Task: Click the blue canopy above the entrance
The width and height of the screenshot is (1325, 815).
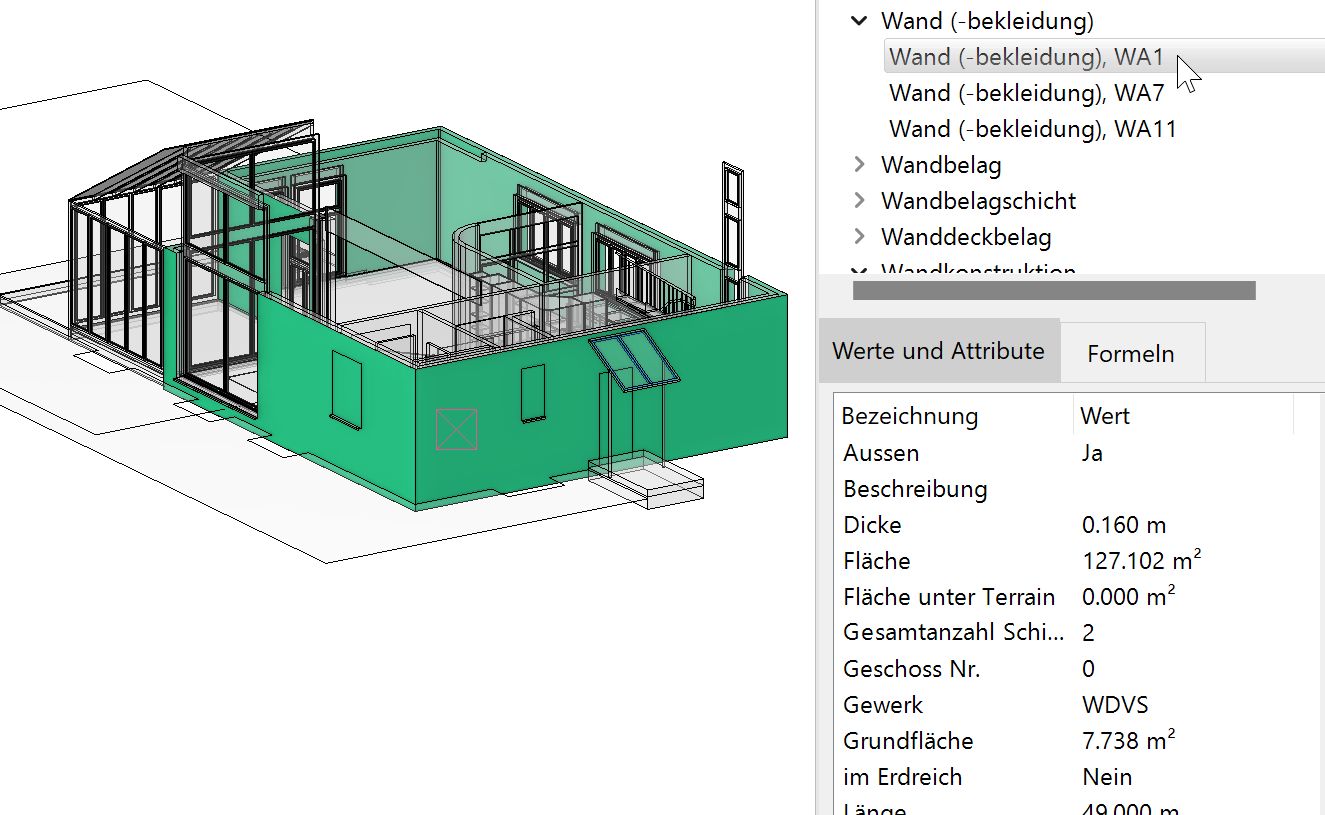Action: (x=634, y=361)
